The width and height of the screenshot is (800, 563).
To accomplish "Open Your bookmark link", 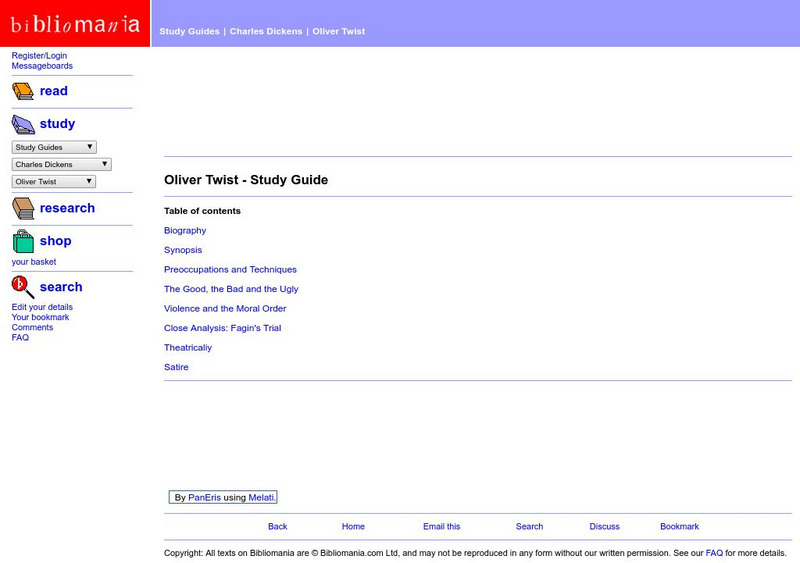I will (40, 317).
